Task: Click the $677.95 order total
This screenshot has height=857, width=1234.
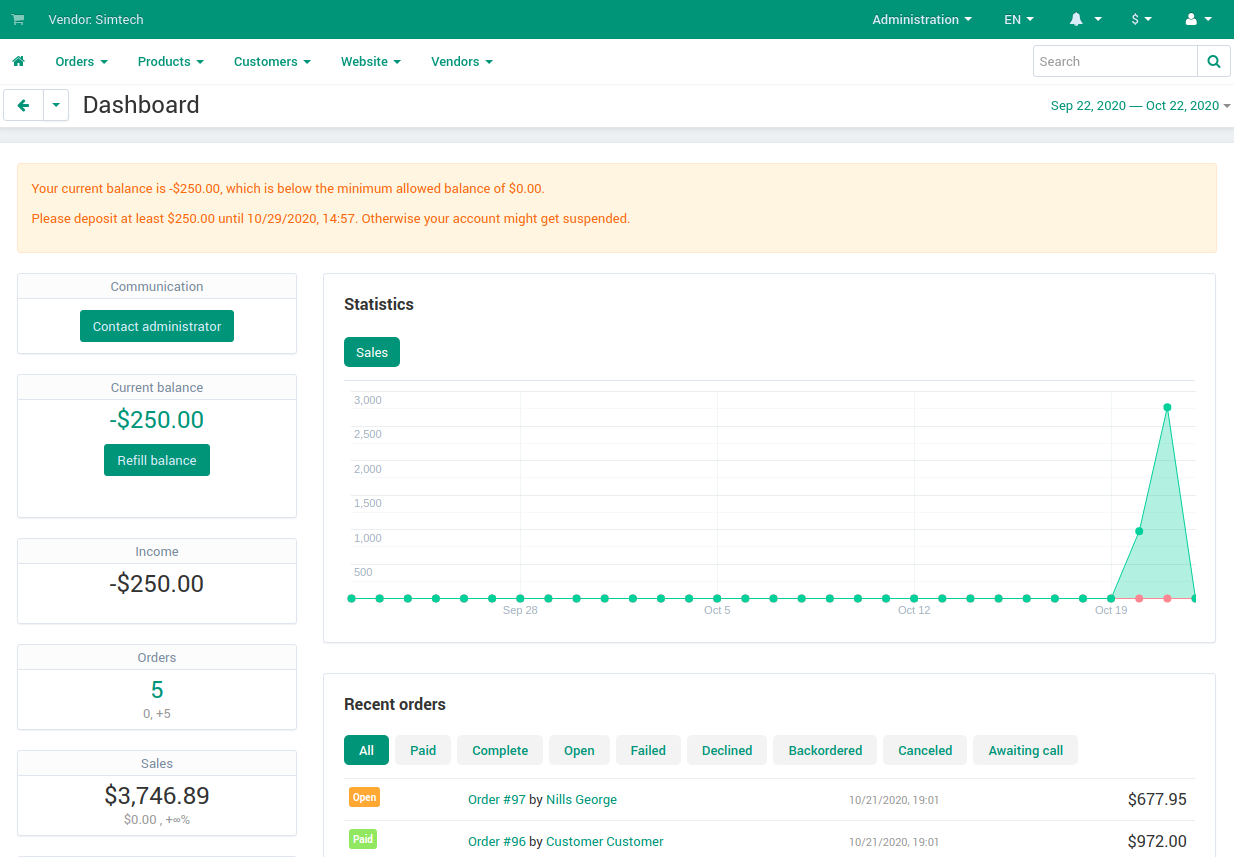Action: pos(1157,800)
